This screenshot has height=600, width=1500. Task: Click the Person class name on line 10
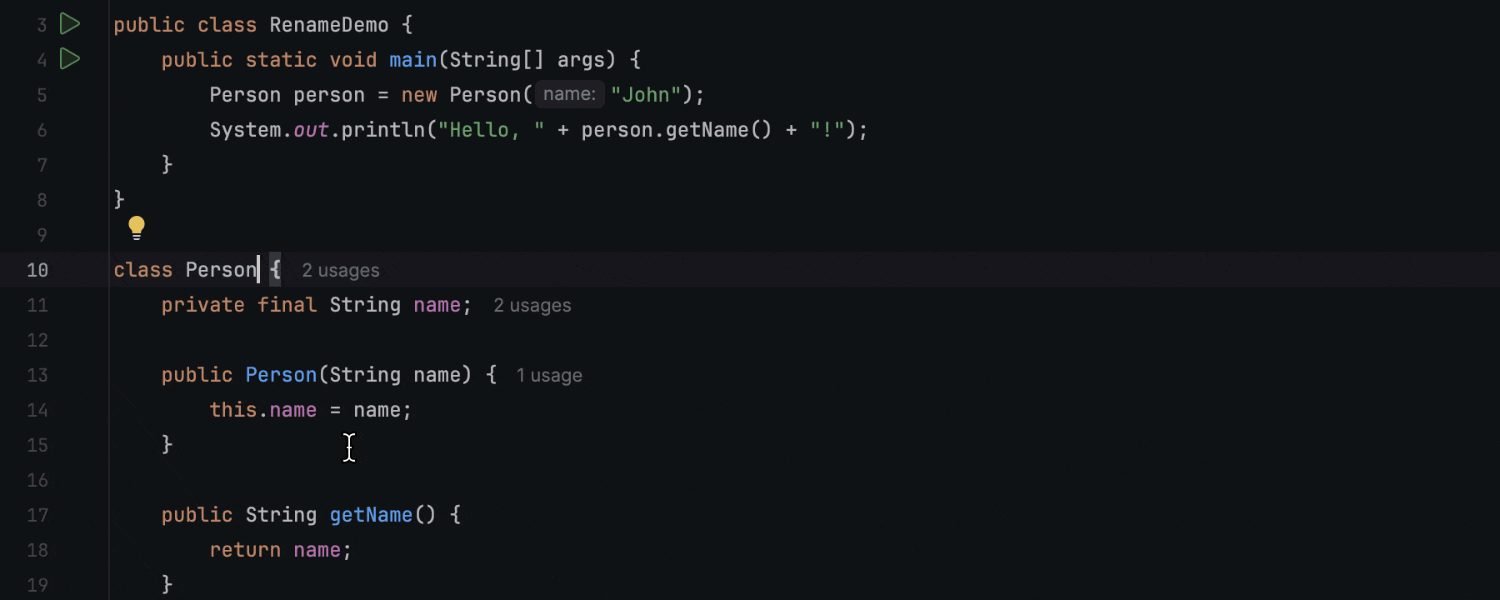coord(221,269)
